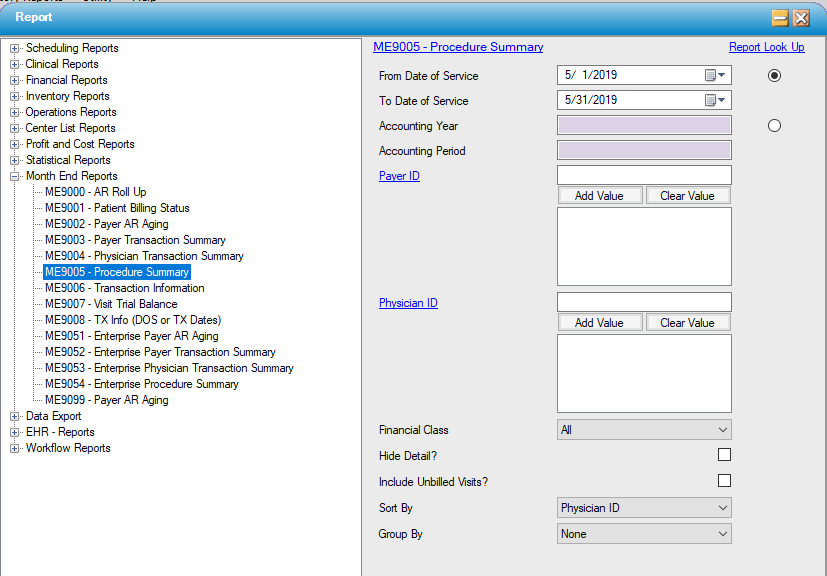The width and height of the screenshot is (827, 576).
Task: Open the Financial Class dropdown
Action: point(643,430)
